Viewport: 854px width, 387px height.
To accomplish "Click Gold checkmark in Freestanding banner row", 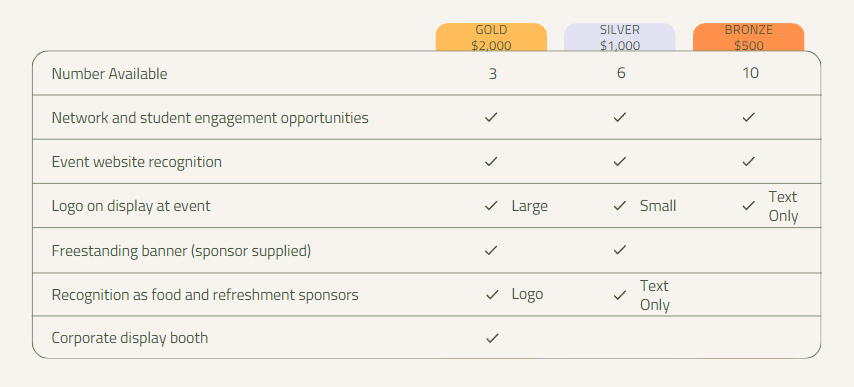I will tap(491, 250).
